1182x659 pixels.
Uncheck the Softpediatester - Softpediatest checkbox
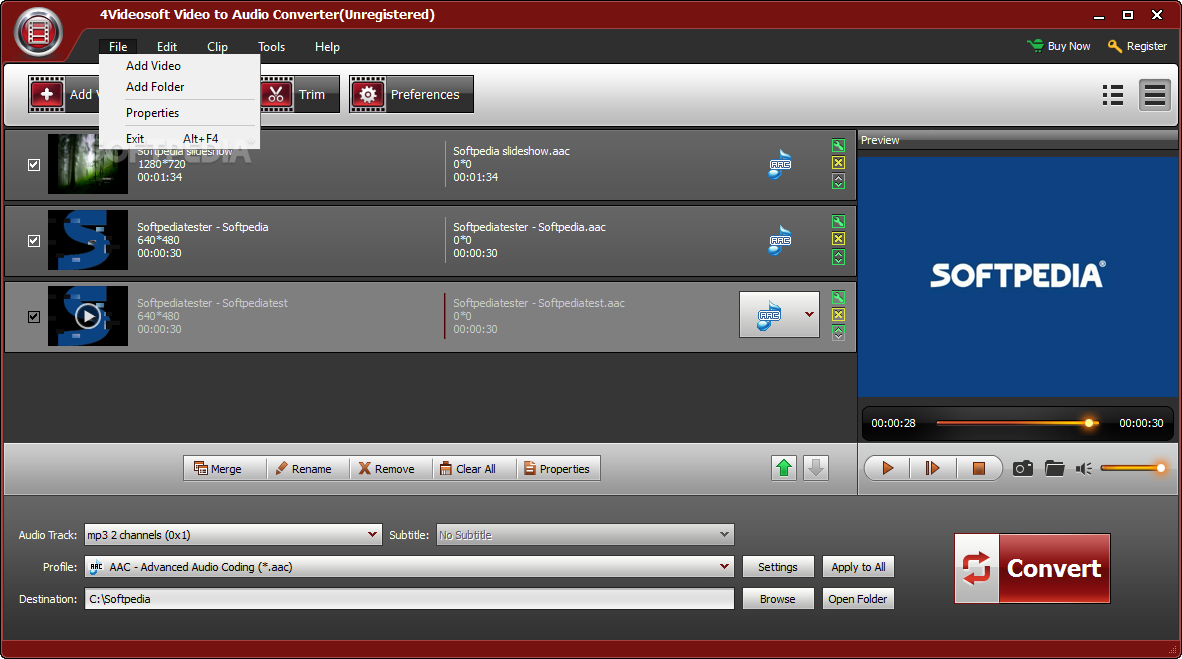(34, 317)
